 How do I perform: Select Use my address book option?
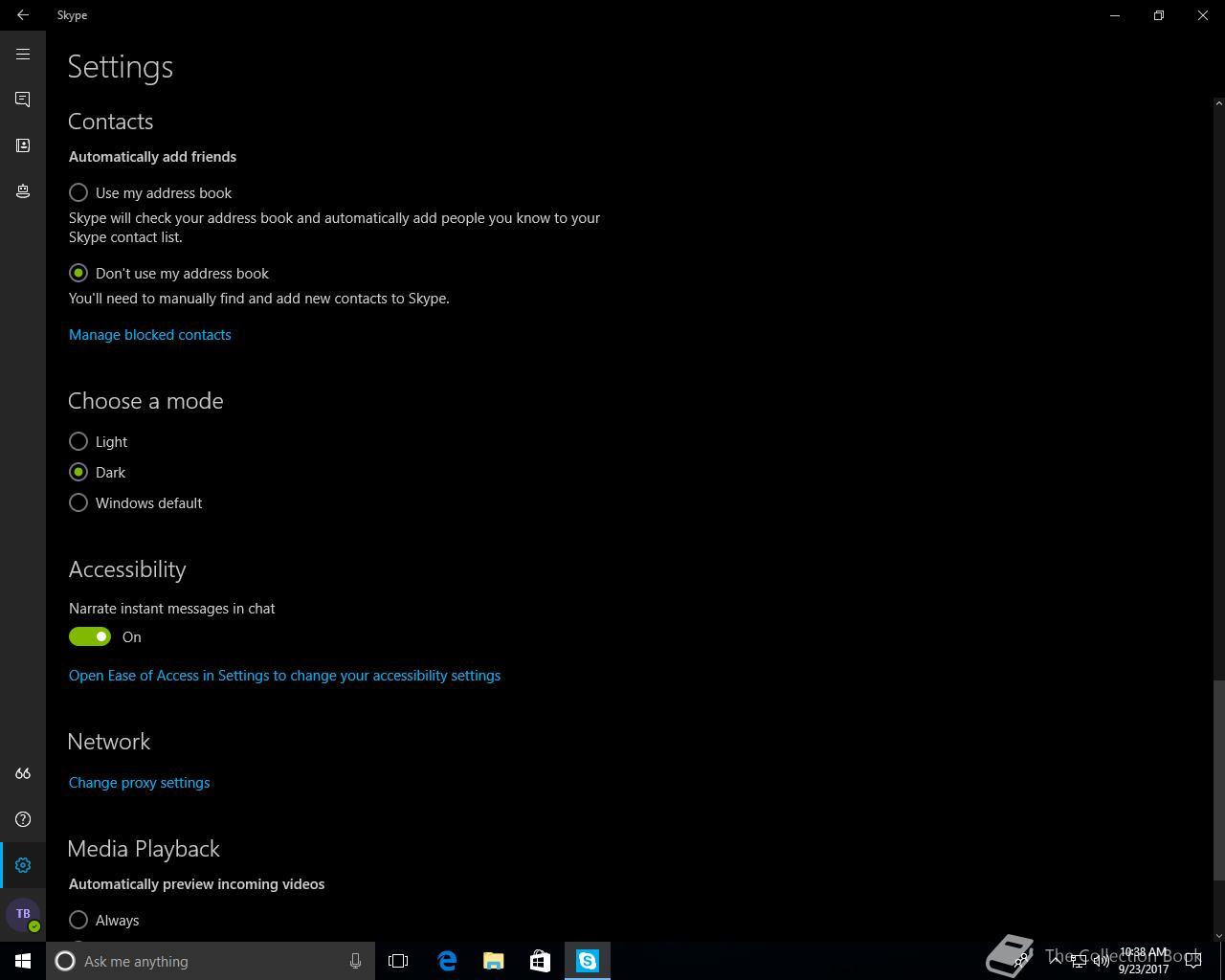tap(150, 192)
